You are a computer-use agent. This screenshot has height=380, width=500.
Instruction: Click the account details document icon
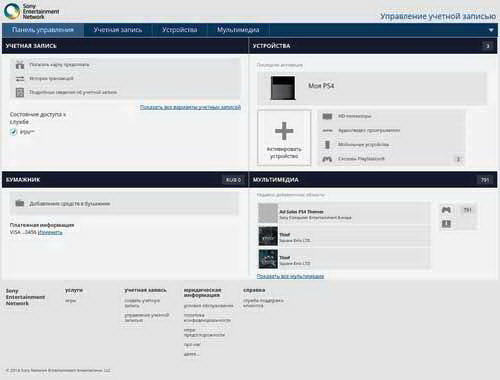click(x=20, y=92)
